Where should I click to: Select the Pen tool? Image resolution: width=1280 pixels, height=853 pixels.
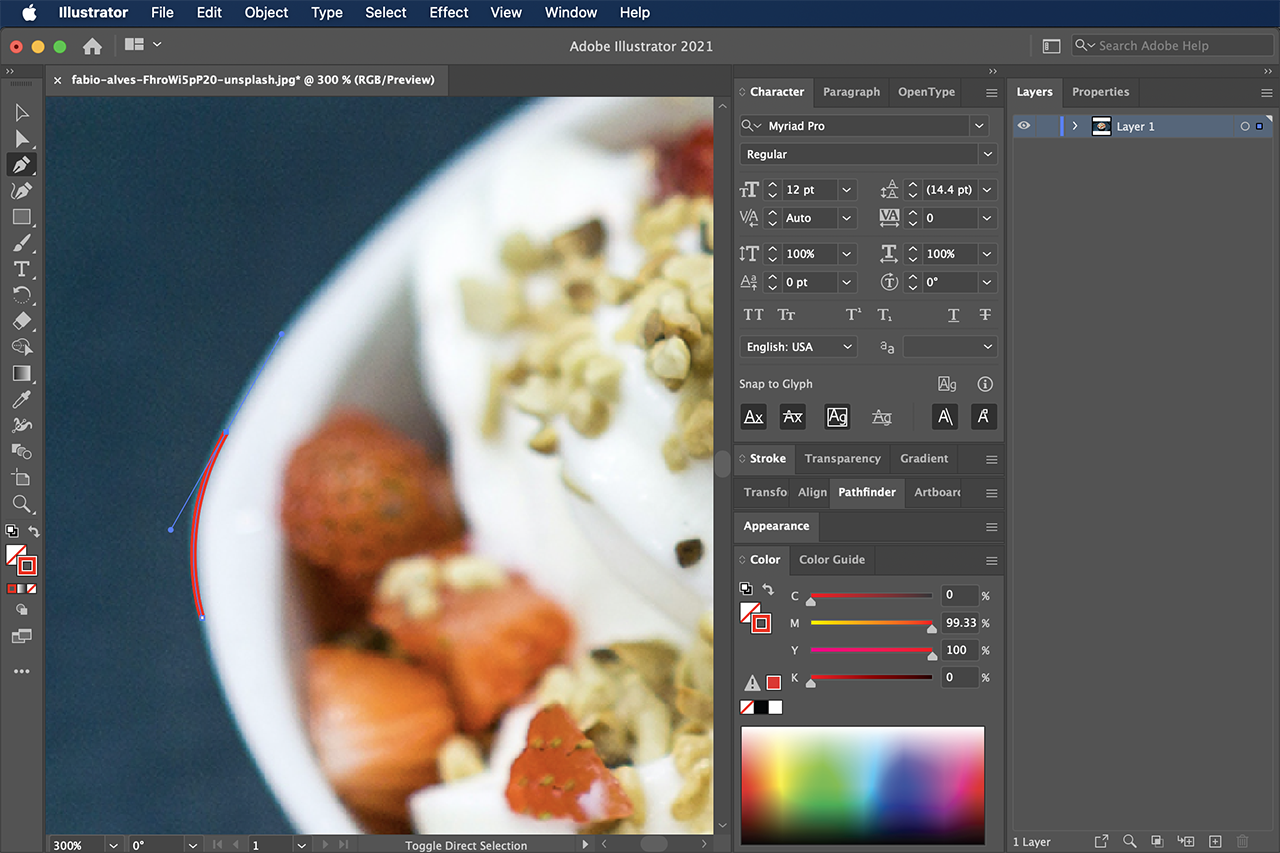[x=22, y=164]
